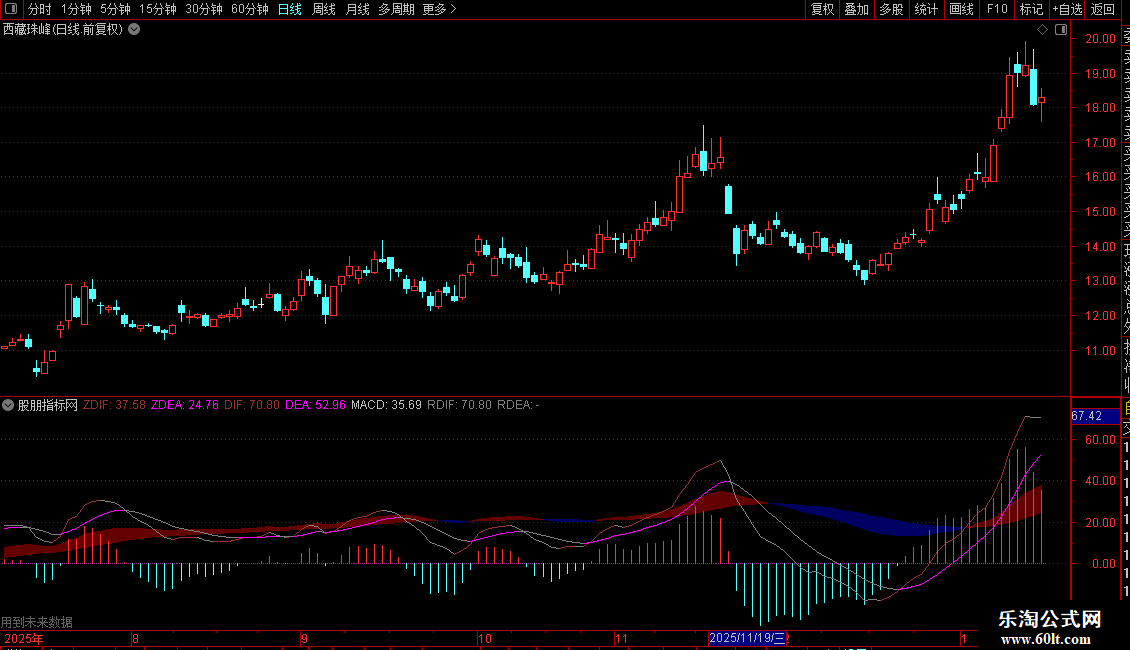Open the 叠加 overlay tool
This screenshot has height=650, width=1130.
click(856, 9)
